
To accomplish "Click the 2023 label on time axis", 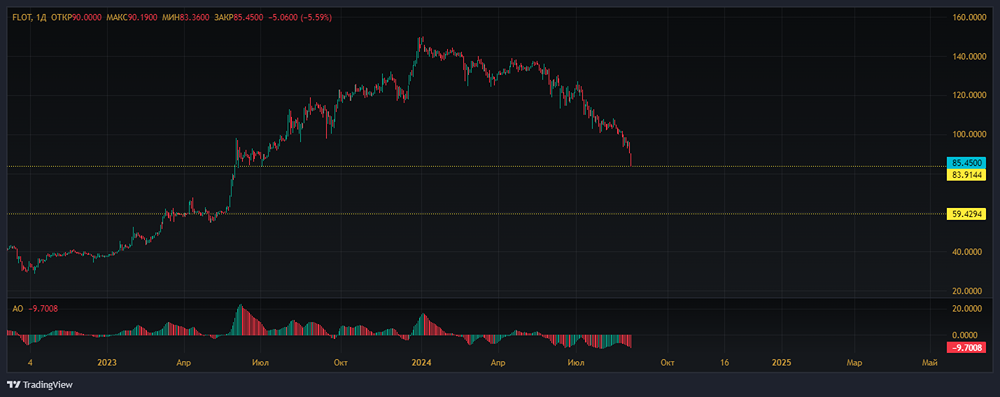I will (107, 363).
